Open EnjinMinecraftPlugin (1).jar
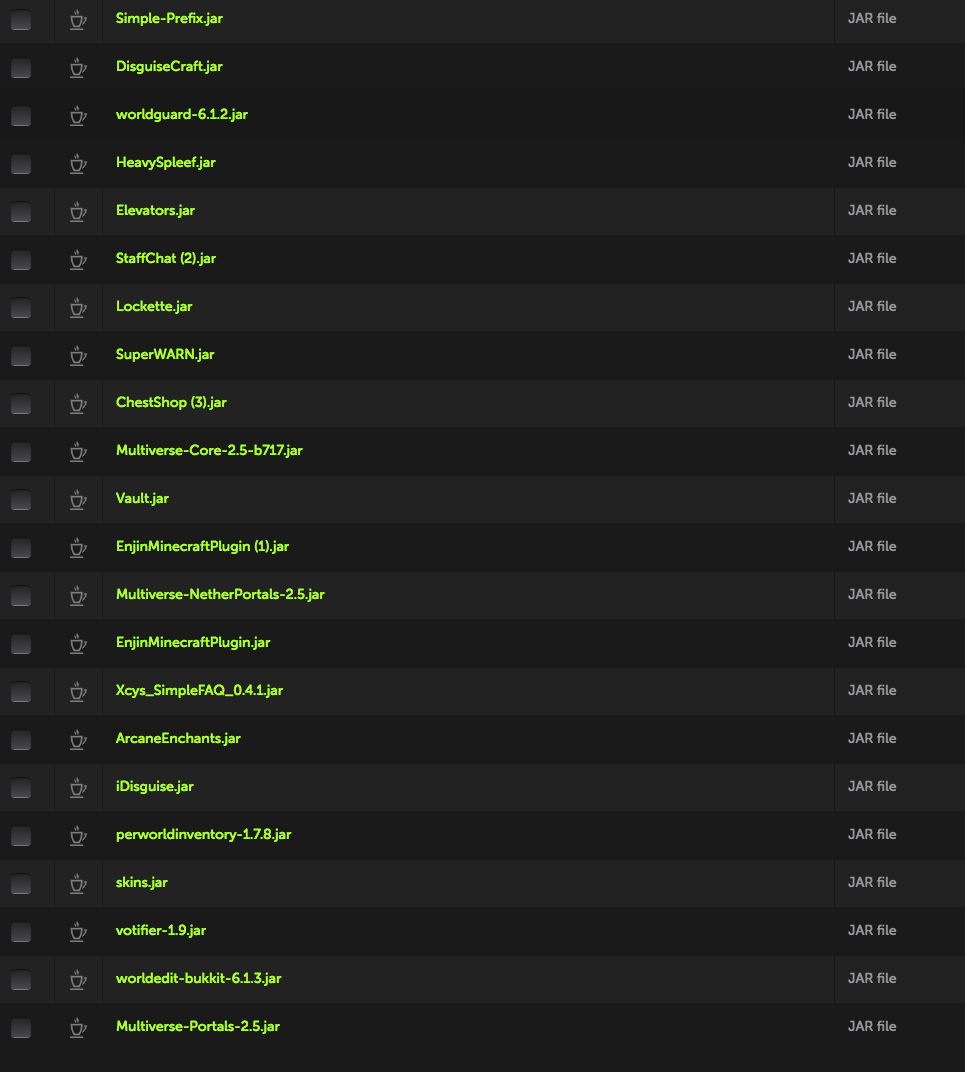This screenshot has height=1072, width=965. (x=202, y=546)
